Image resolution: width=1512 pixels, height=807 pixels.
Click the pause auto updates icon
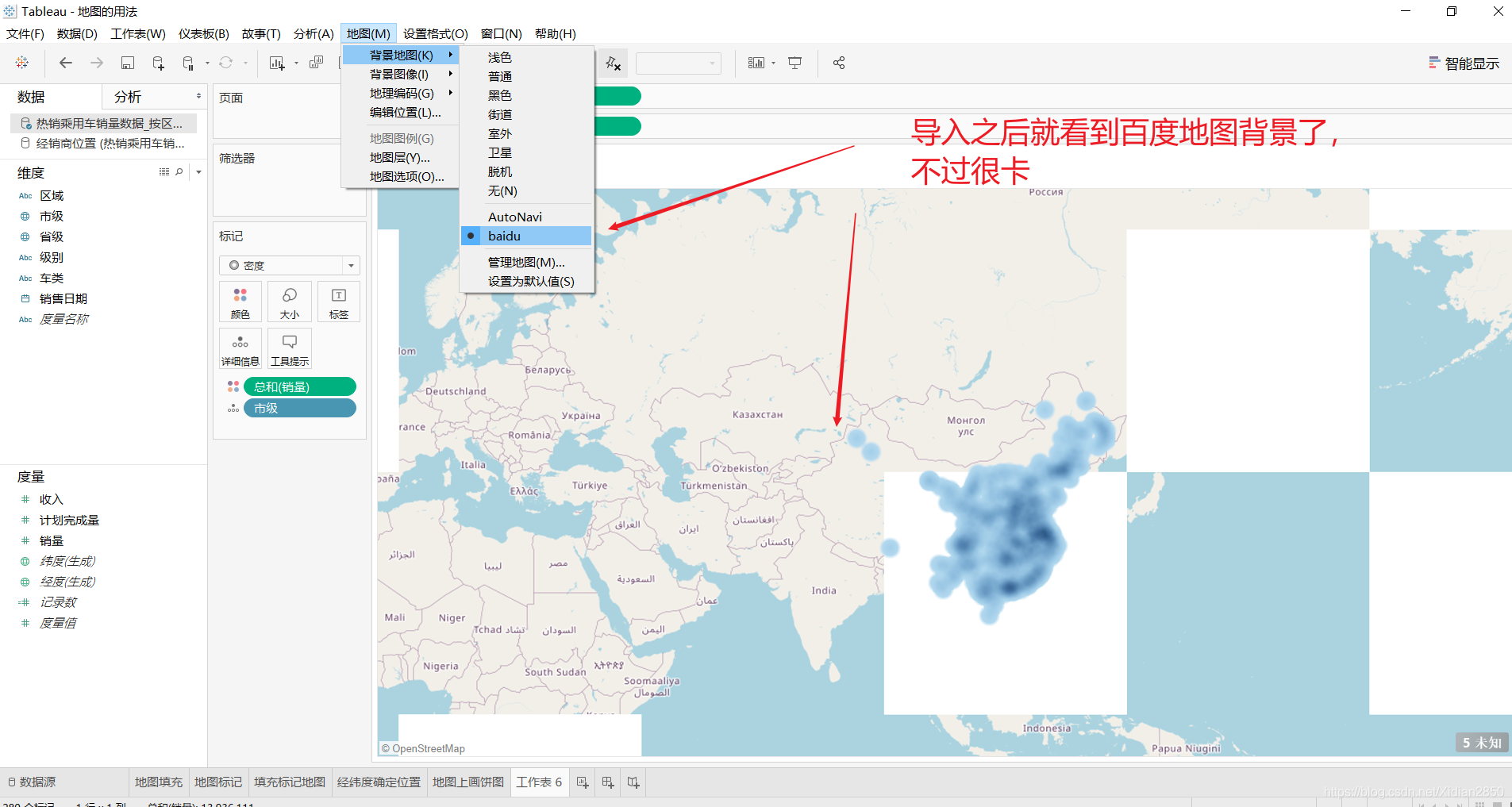pos(188,63)
